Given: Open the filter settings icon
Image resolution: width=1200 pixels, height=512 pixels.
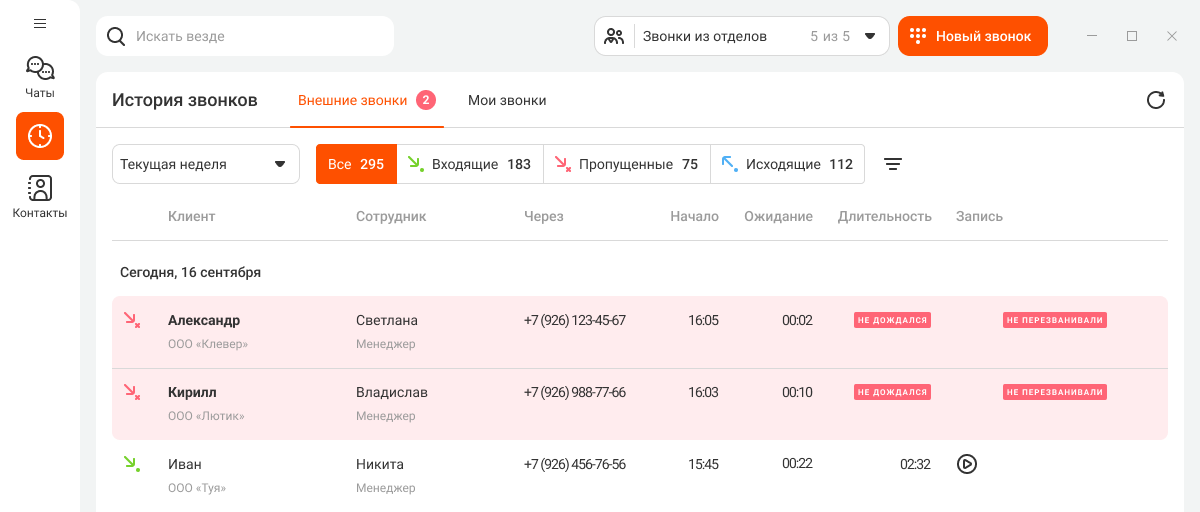Looking at the screenshot, I should tap(893, 164).
